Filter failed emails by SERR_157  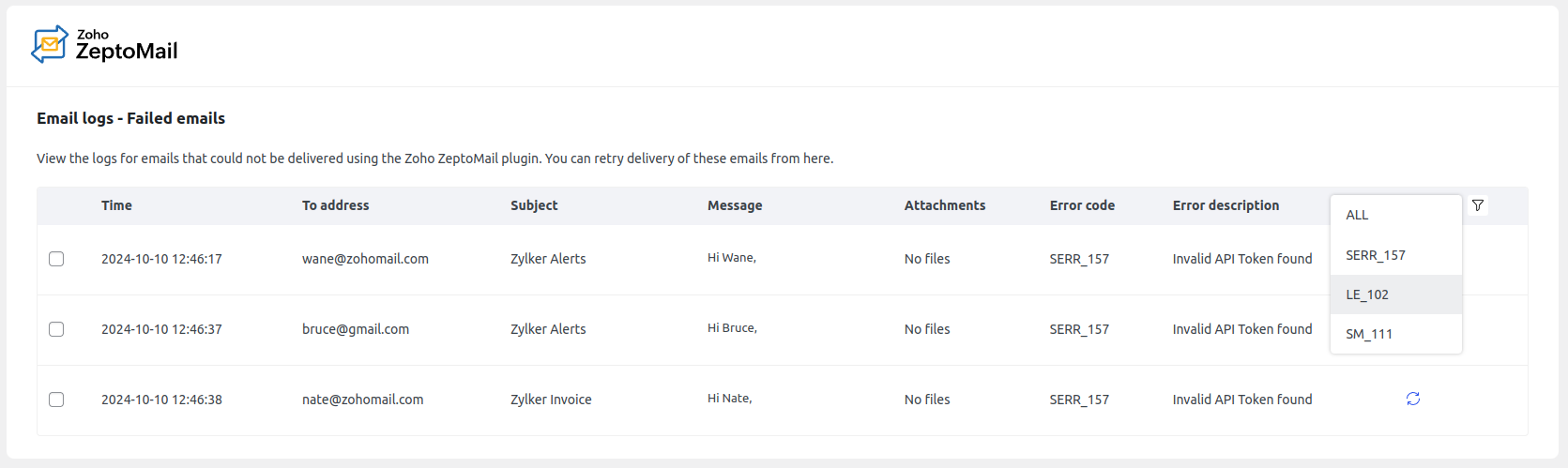1376,255
